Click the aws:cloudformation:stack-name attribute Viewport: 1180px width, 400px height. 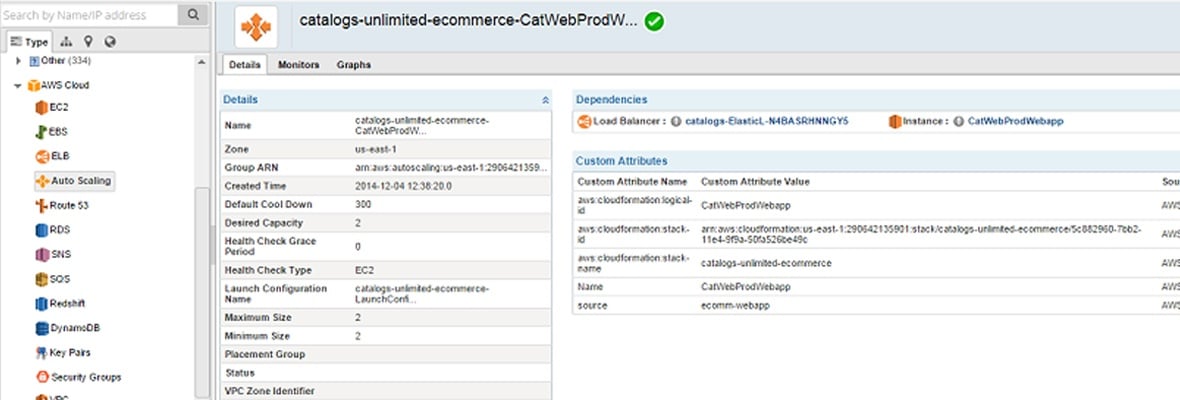coord(634,262)
